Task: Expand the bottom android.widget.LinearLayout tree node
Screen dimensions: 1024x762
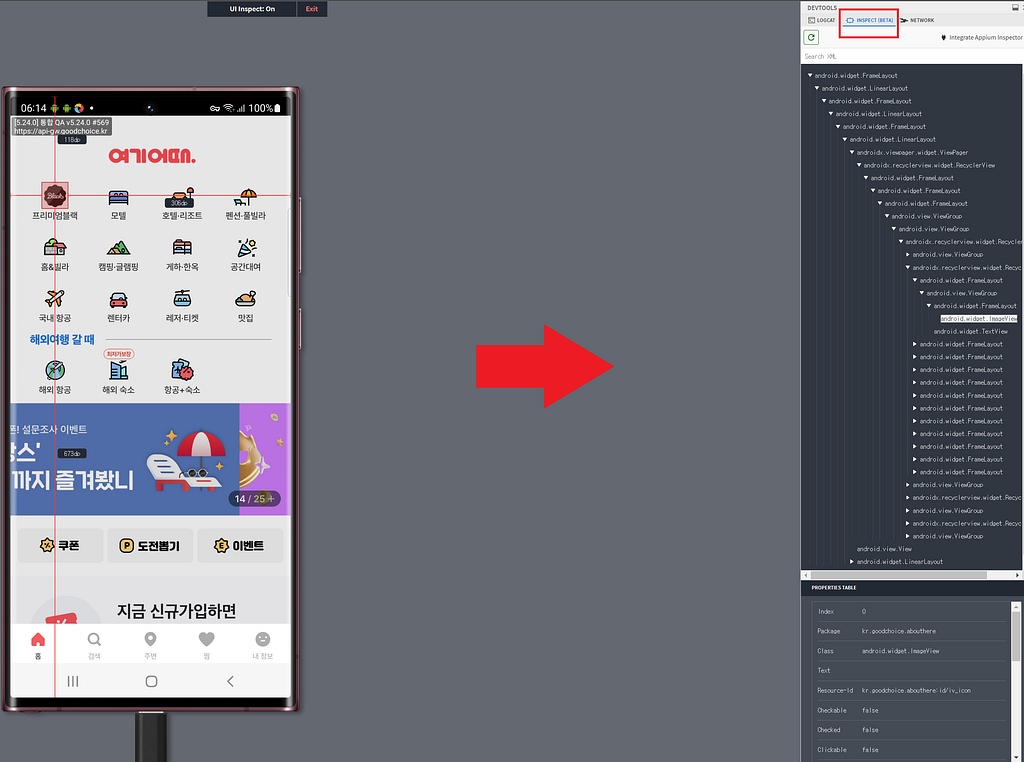Action: click(852, 562)
